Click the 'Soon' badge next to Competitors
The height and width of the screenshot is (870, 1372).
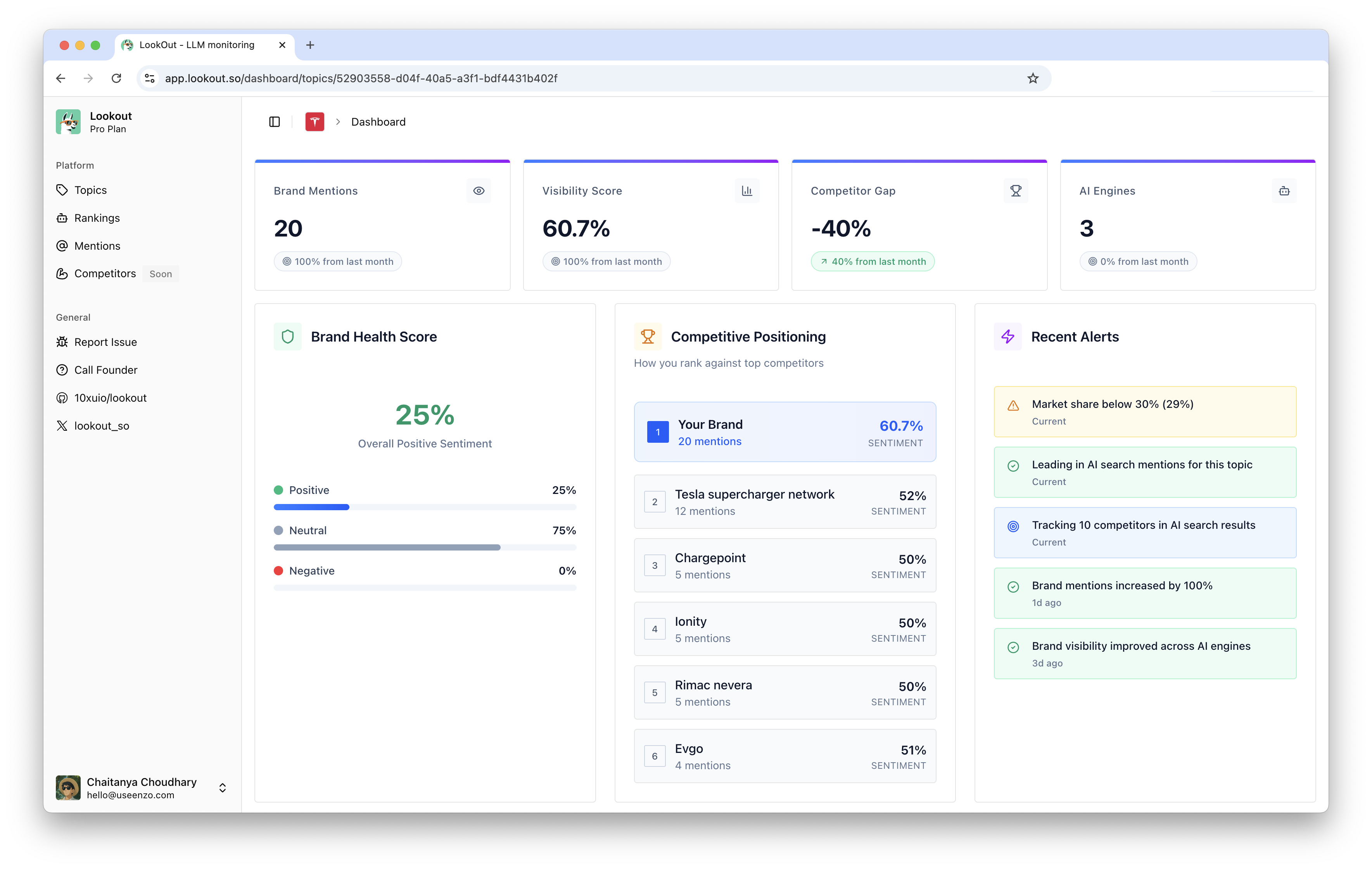(x=161, y=274)
